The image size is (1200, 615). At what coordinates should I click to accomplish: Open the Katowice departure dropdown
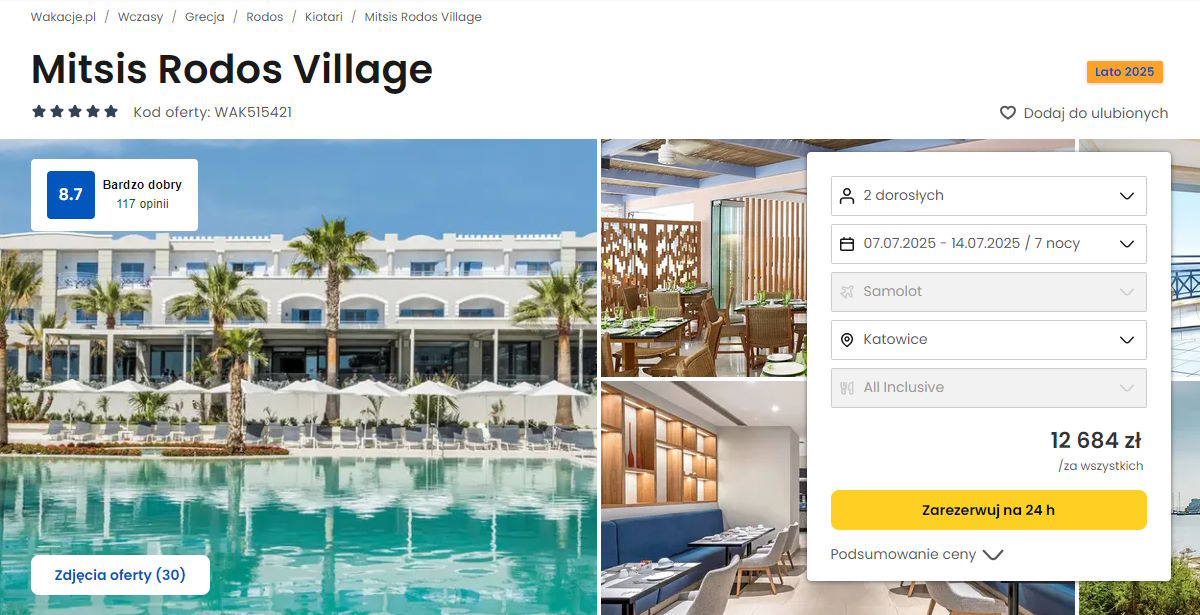click(x=989, y=340)
